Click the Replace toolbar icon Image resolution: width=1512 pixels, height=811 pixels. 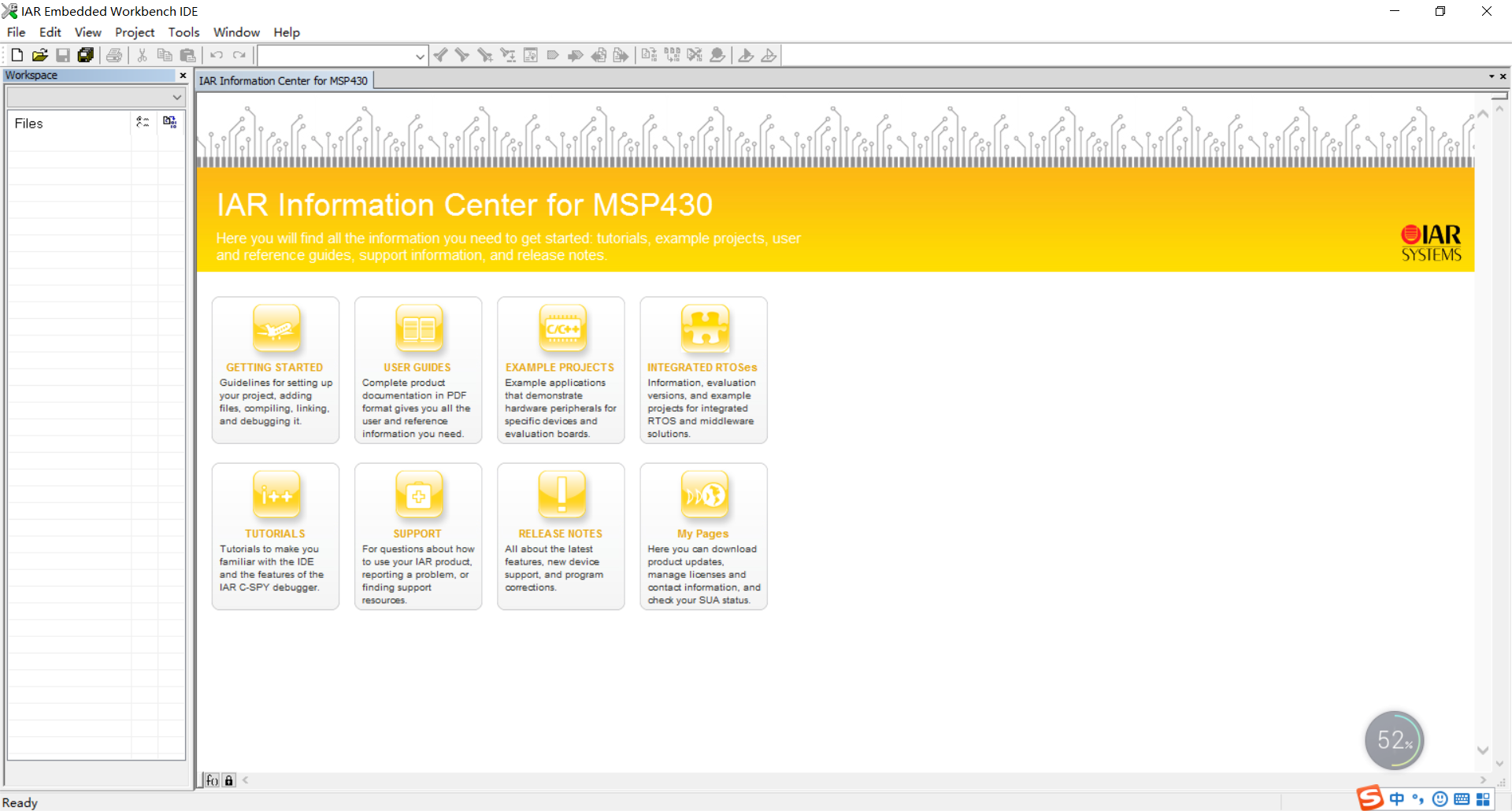point(508,55)
